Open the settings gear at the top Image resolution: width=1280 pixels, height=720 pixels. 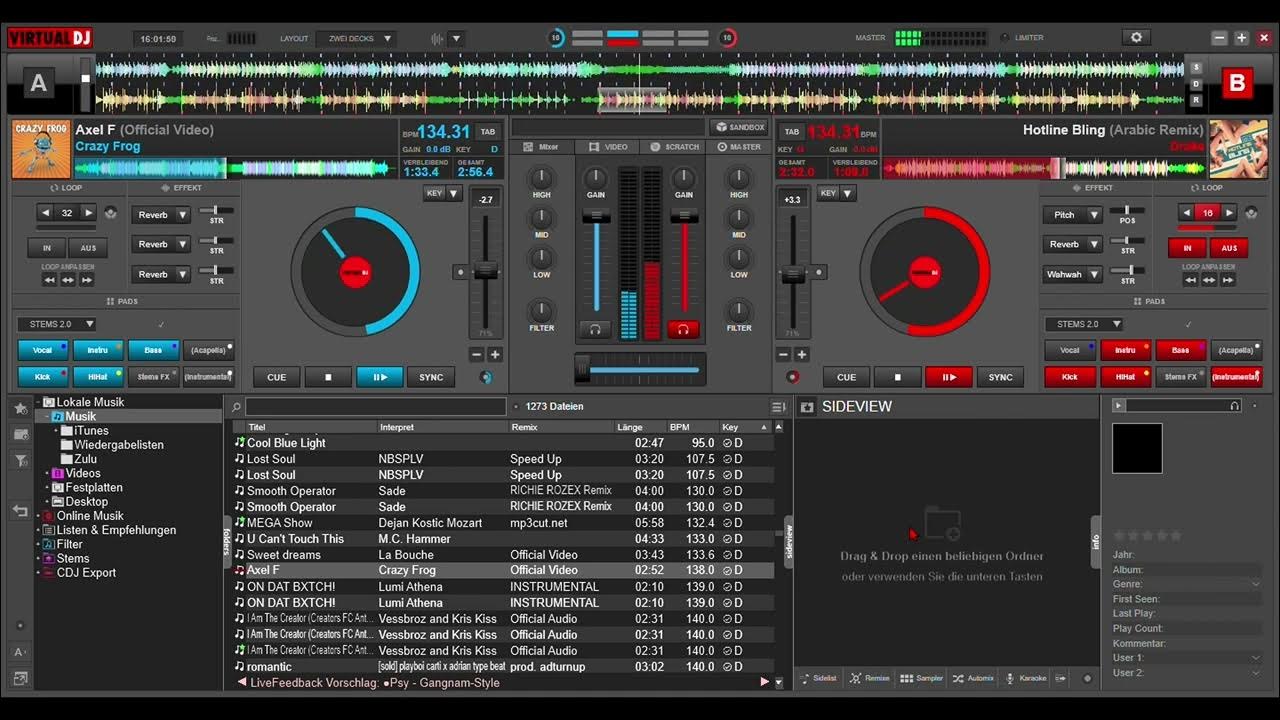[1136, 38]
